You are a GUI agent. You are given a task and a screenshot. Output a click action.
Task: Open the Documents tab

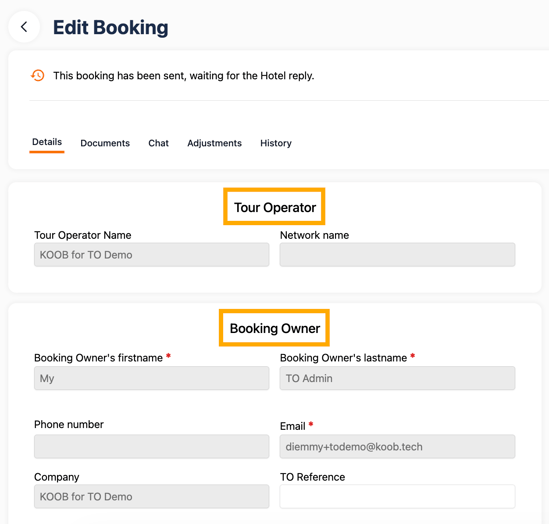(105, 143)
